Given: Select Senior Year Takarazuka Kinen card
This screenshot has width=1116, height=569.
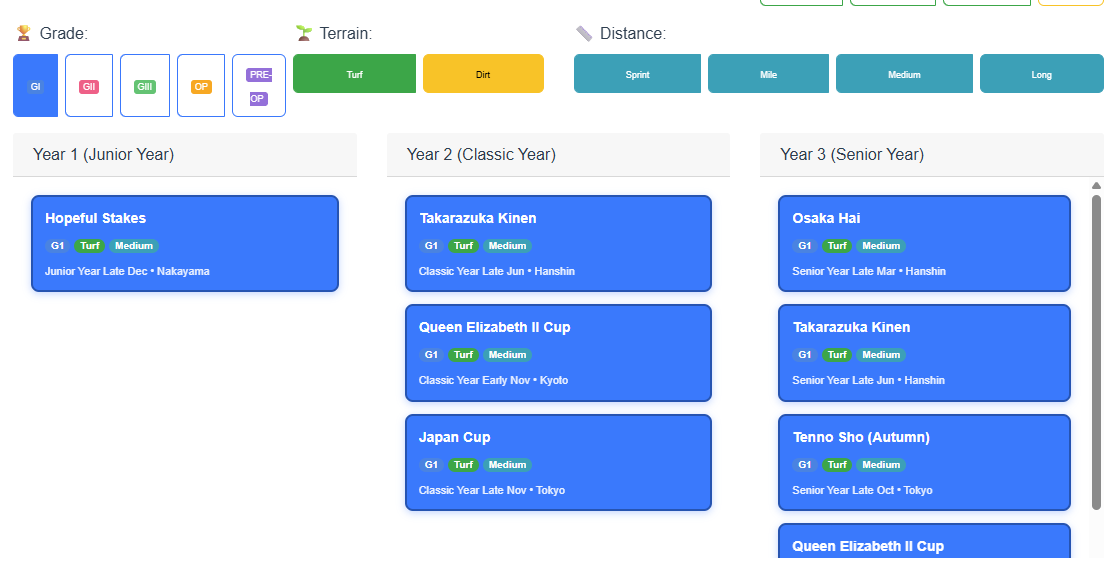Looking at the screenshot, I should (x=925, y=353).
